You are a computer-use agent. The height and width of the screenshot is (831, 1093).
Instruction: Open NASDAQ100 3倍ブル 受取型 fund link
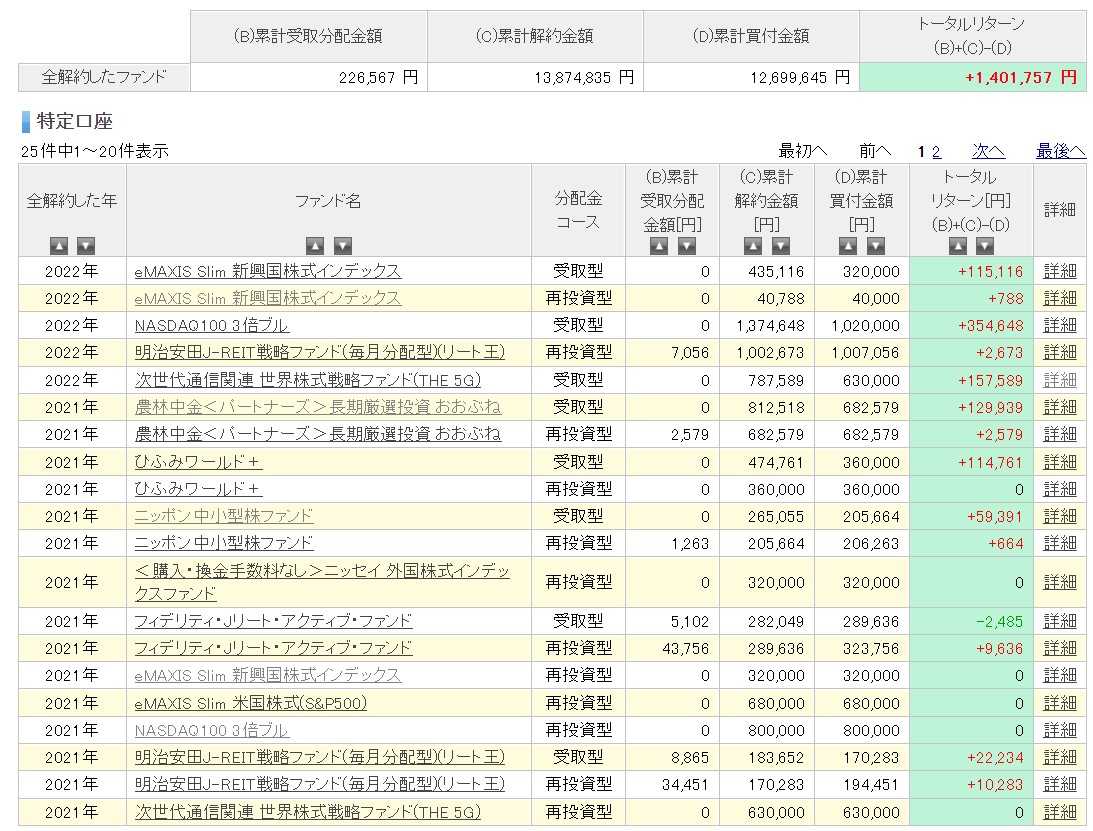(211, 326)
